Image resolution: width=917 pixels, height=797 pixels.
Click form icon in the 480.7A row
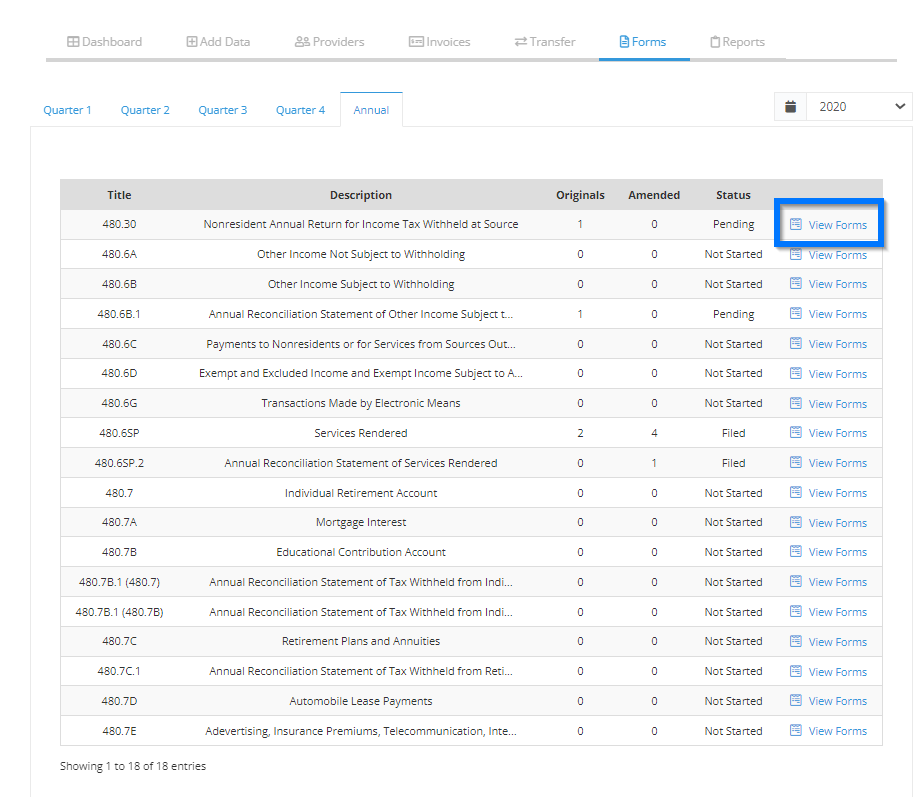coord(795,522)
